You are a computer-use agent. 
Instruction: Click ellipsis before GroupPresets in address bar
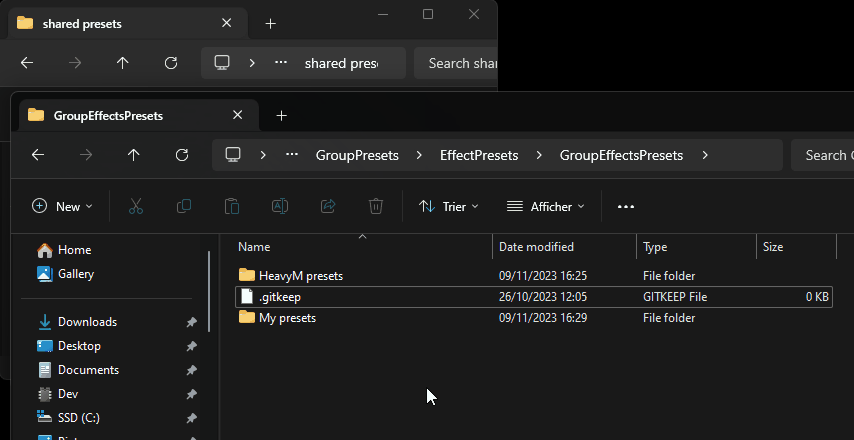[292, 155]
